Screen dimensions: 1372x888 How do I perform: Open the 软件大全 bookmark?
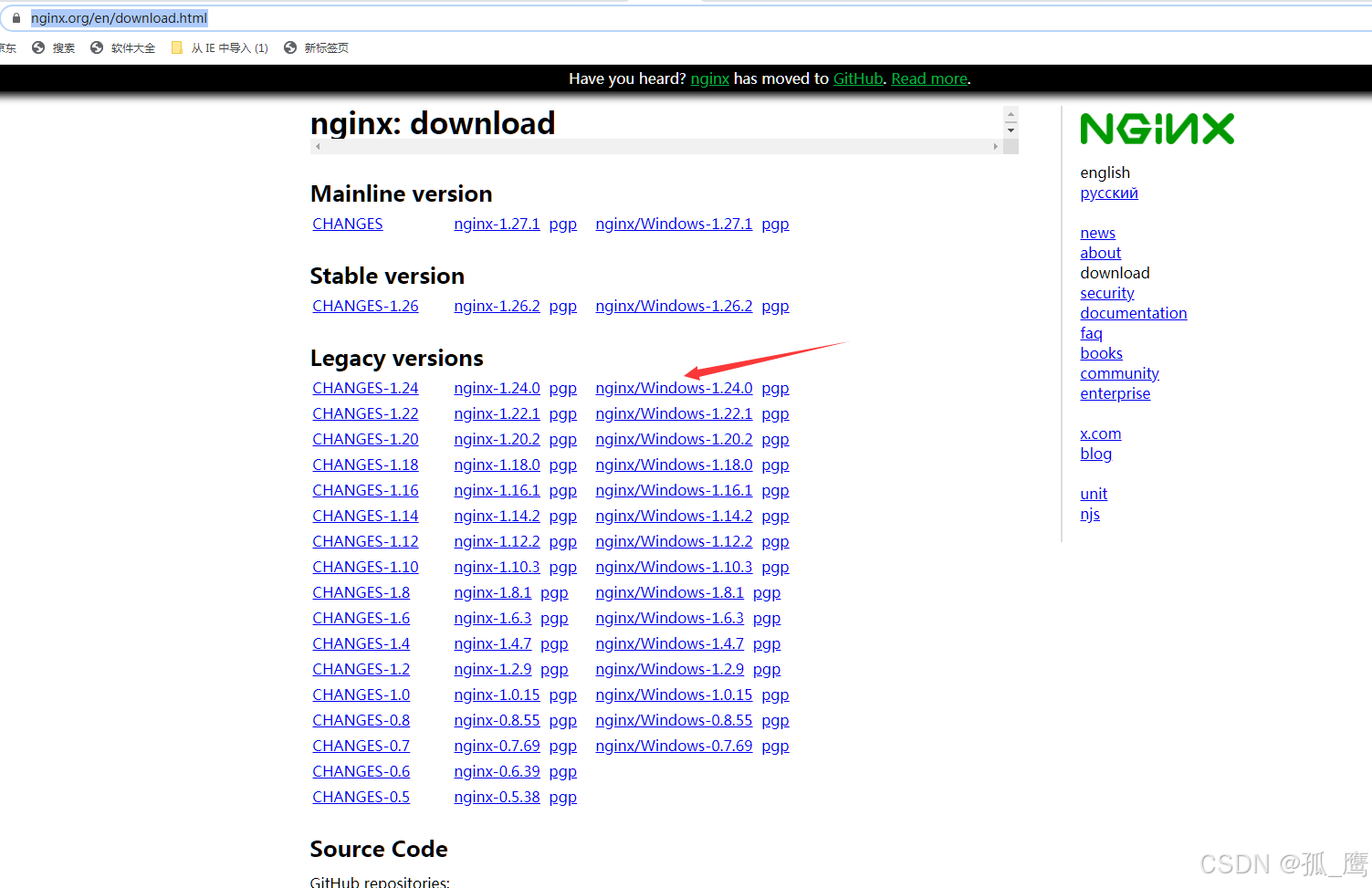(131, 47)
